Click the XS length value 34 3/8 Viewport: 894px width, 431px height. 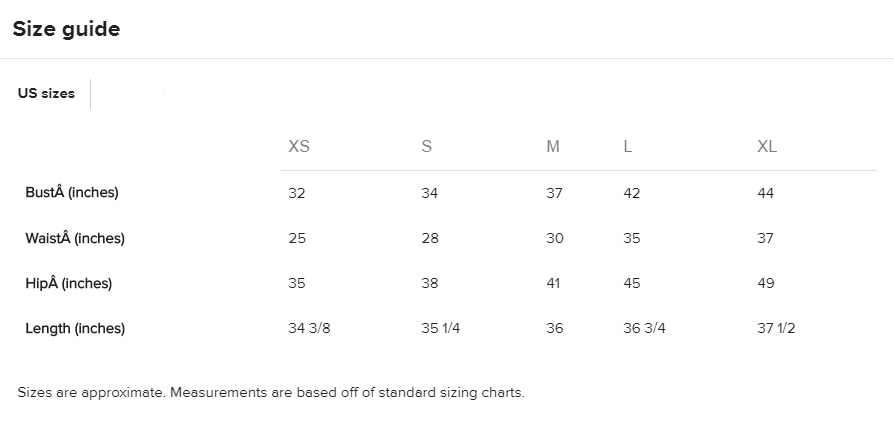[x=309, y=328]
